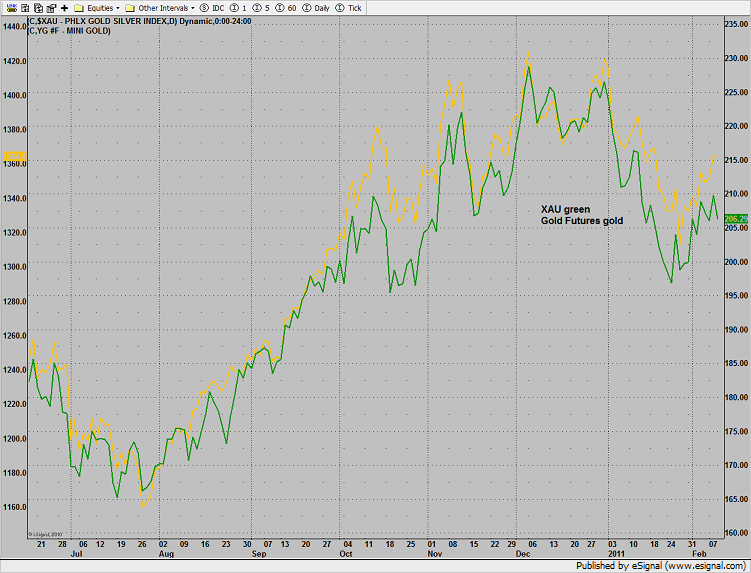
Task: Expand the Equities dropdown arrow
Action: click(x=118, y=7)
